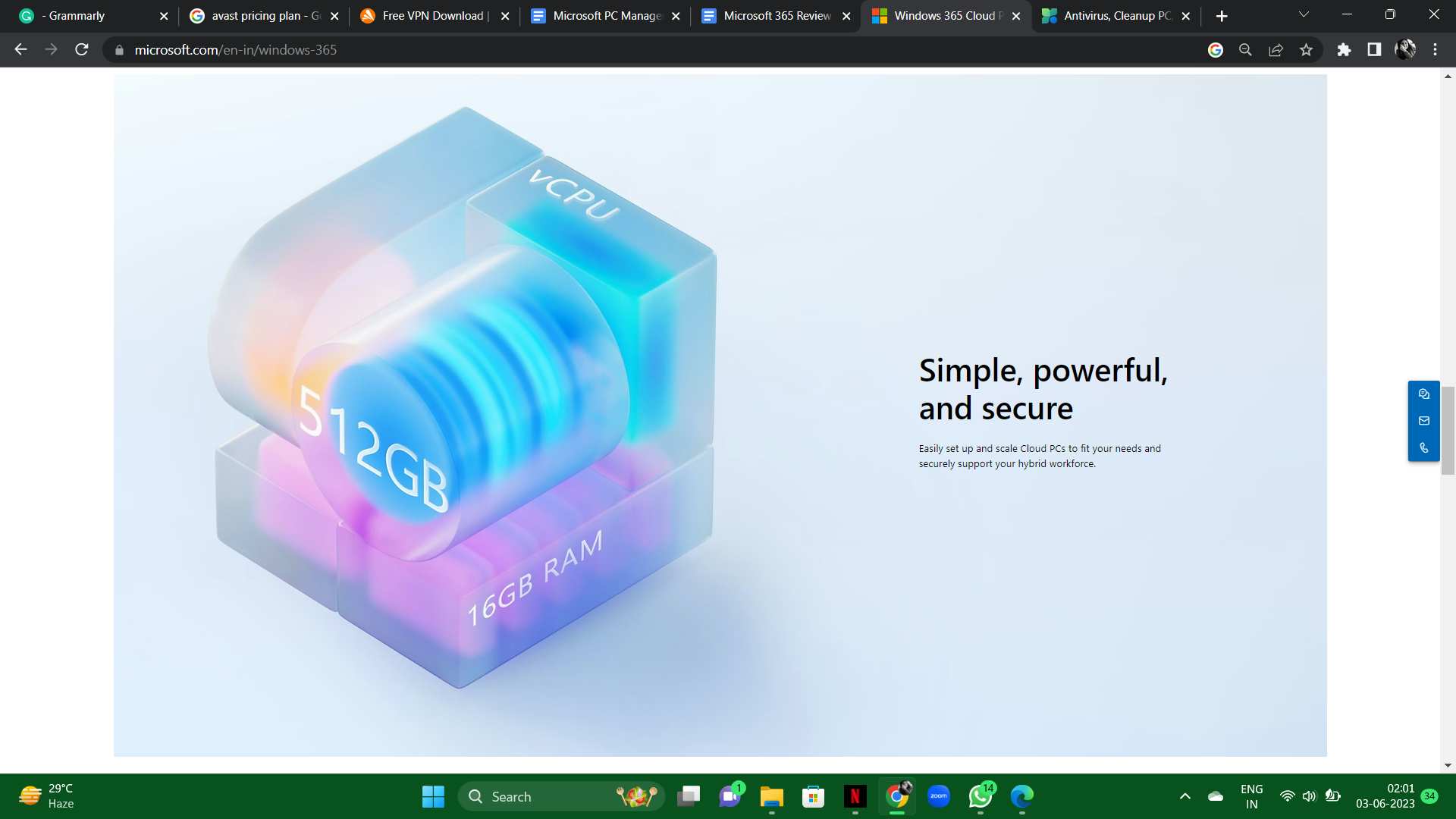Switch to the Microsoft 365 Review tab
Viewport: 1456px width, 819px height.
click(x=773, y=15)
